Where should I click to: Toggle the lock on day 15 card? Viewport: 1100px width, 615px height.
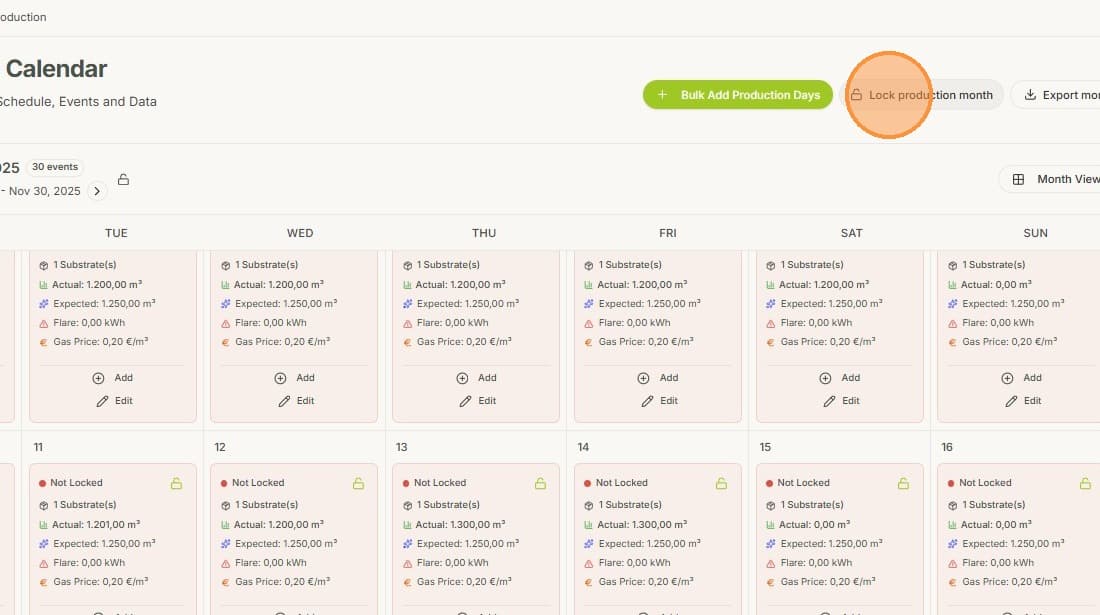click(903, 483)
